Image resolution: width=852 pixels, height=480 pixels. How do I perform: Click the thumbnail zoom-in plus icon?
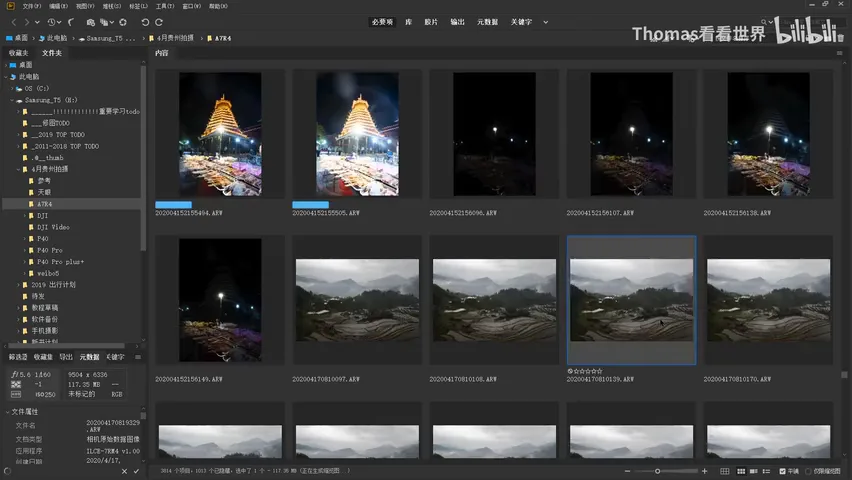click(x=705, y=471)
